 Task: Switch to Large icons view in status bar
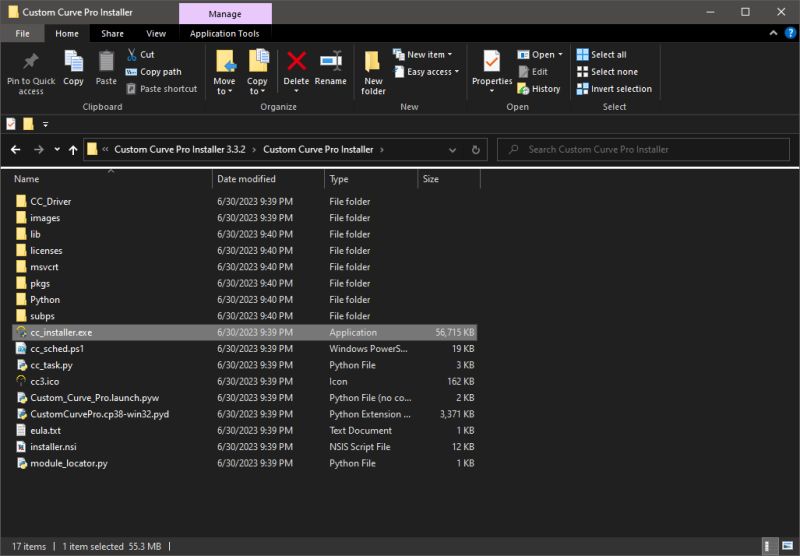[x=788, y=546]
